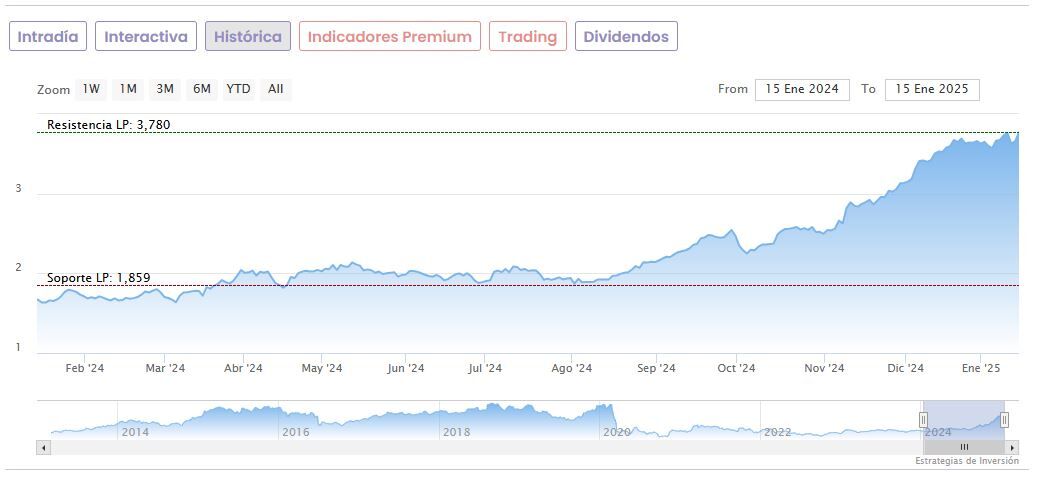Viewport: 1043px width, 479px height.
Task: Show the Dividendos tab
Action: point(626,37)
